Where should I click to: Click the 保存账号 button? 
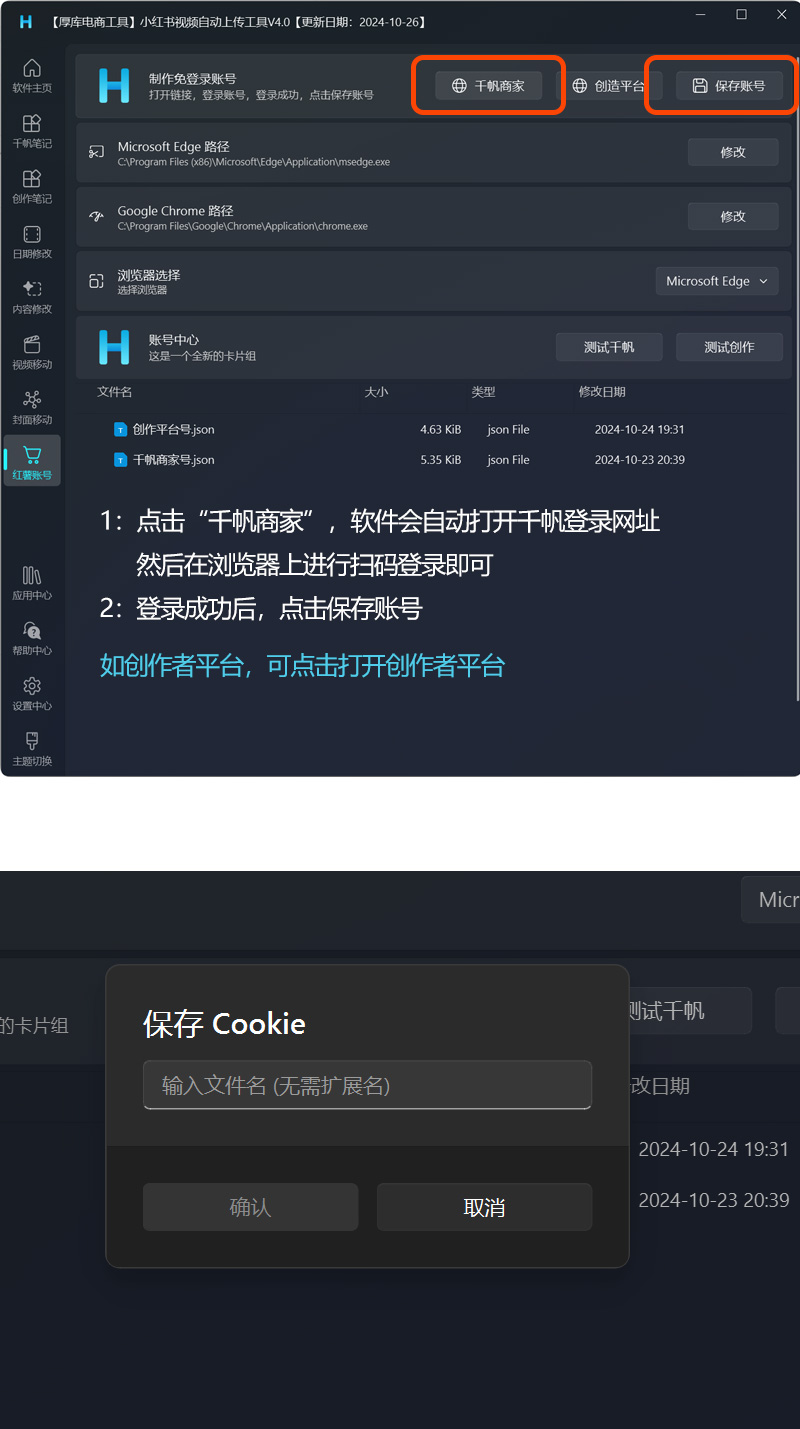click(729, 86)
